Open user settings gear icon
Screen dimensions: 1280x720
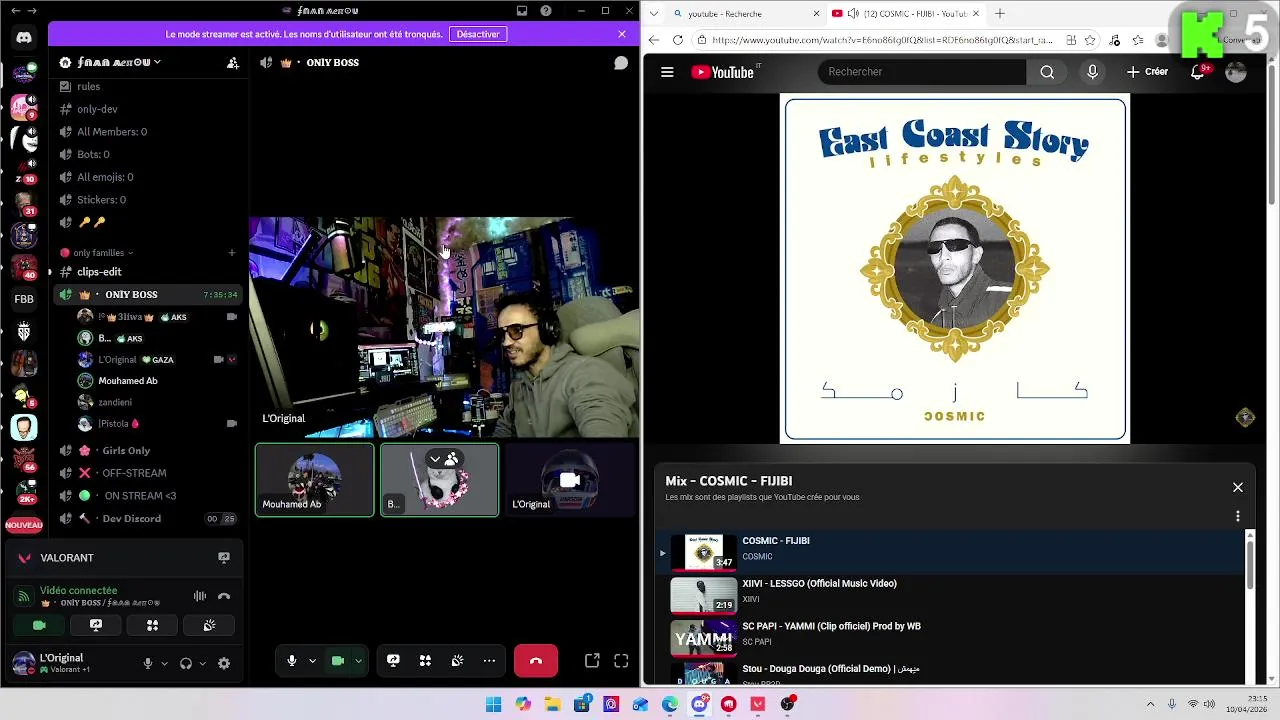pyautogui.click(x=224, y=663)
